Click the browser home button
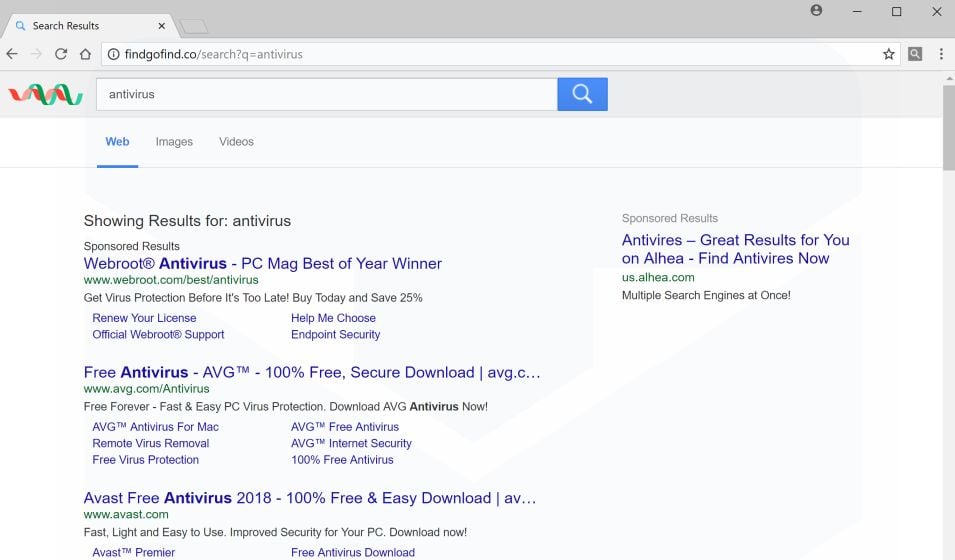The width and height of the screenshot is (955, 560). click(86, 54)
